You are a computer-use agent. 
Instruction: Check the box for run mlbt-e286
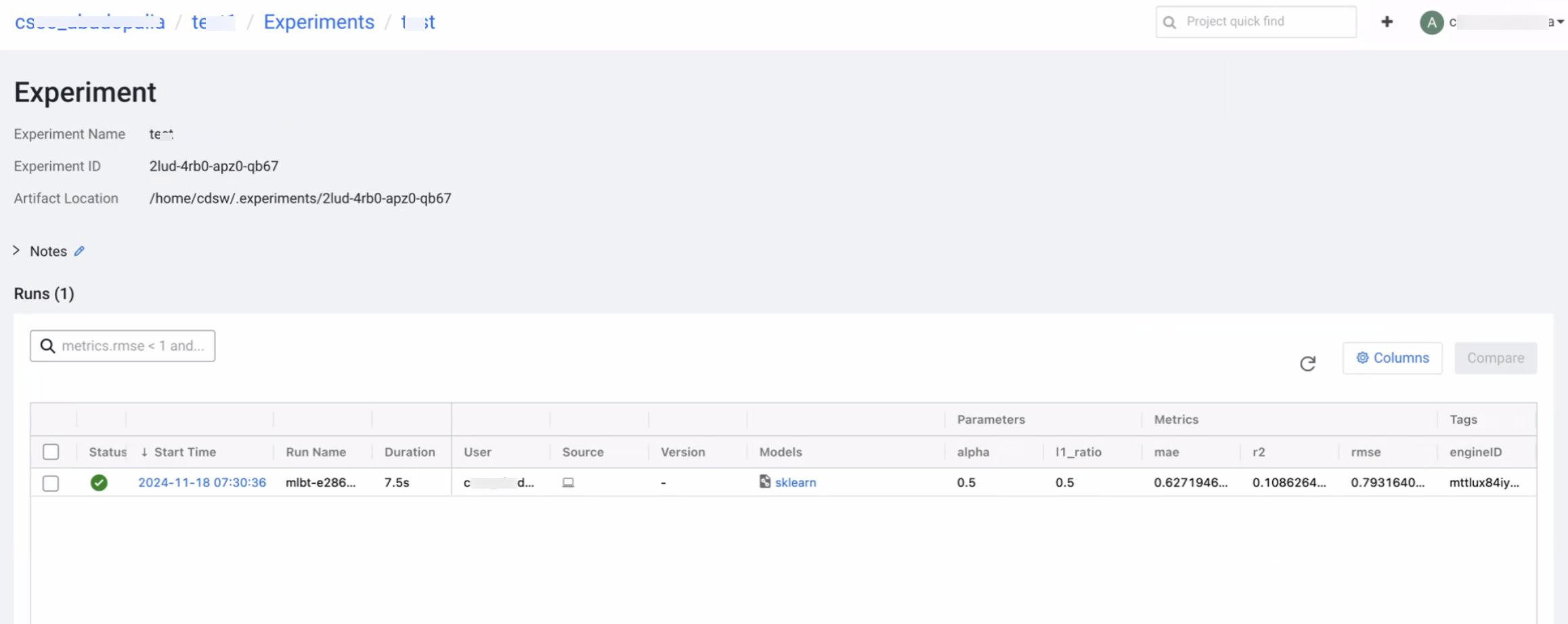point(51,483)
